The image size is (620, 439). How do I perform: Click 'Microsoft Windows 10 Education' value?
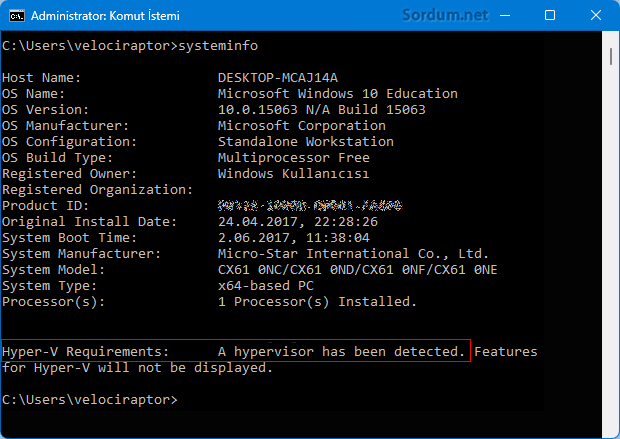point(338,94)
